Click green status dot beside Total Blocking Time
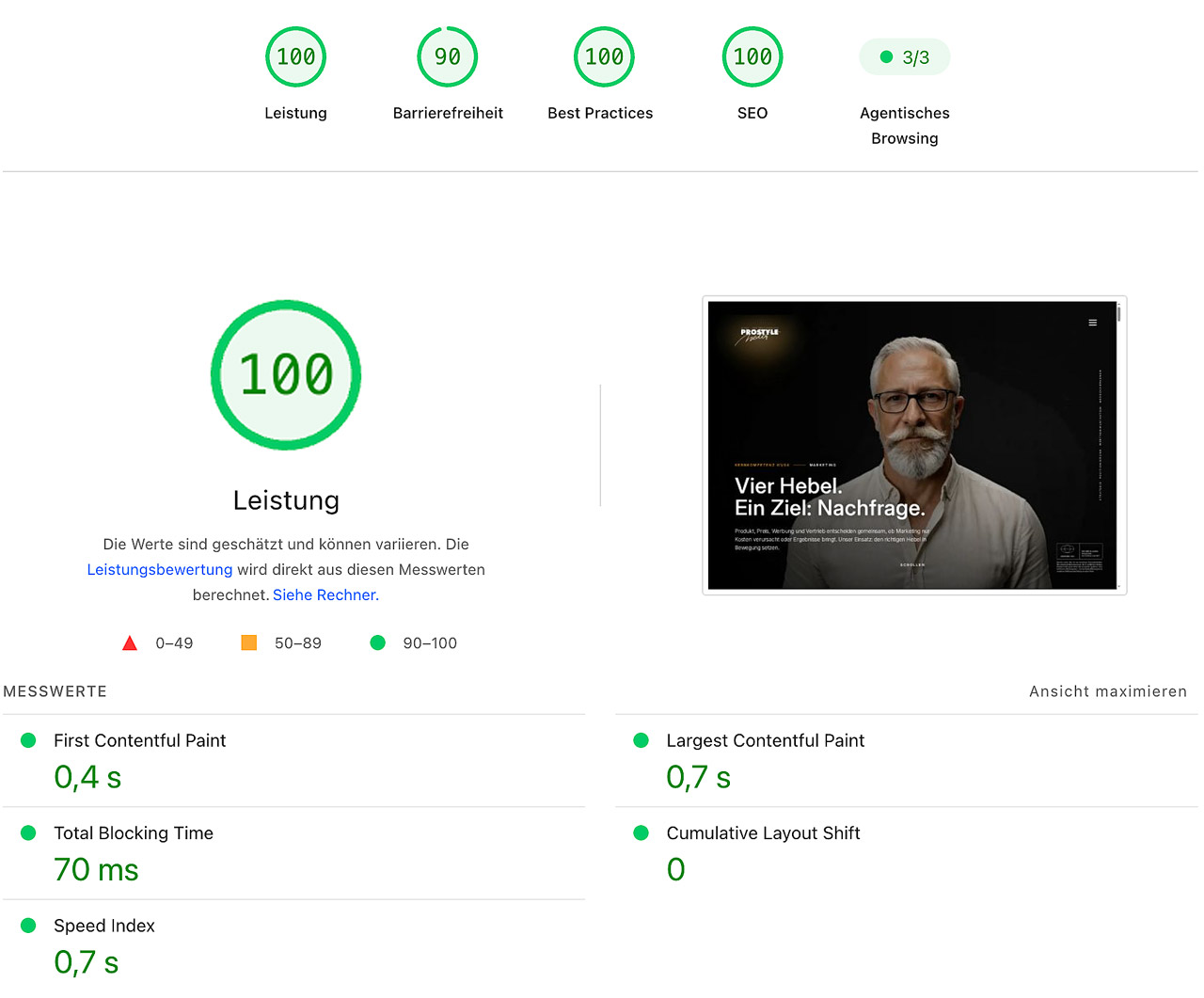Viewport: 1204px width, 998px height. tap(28, 832)
